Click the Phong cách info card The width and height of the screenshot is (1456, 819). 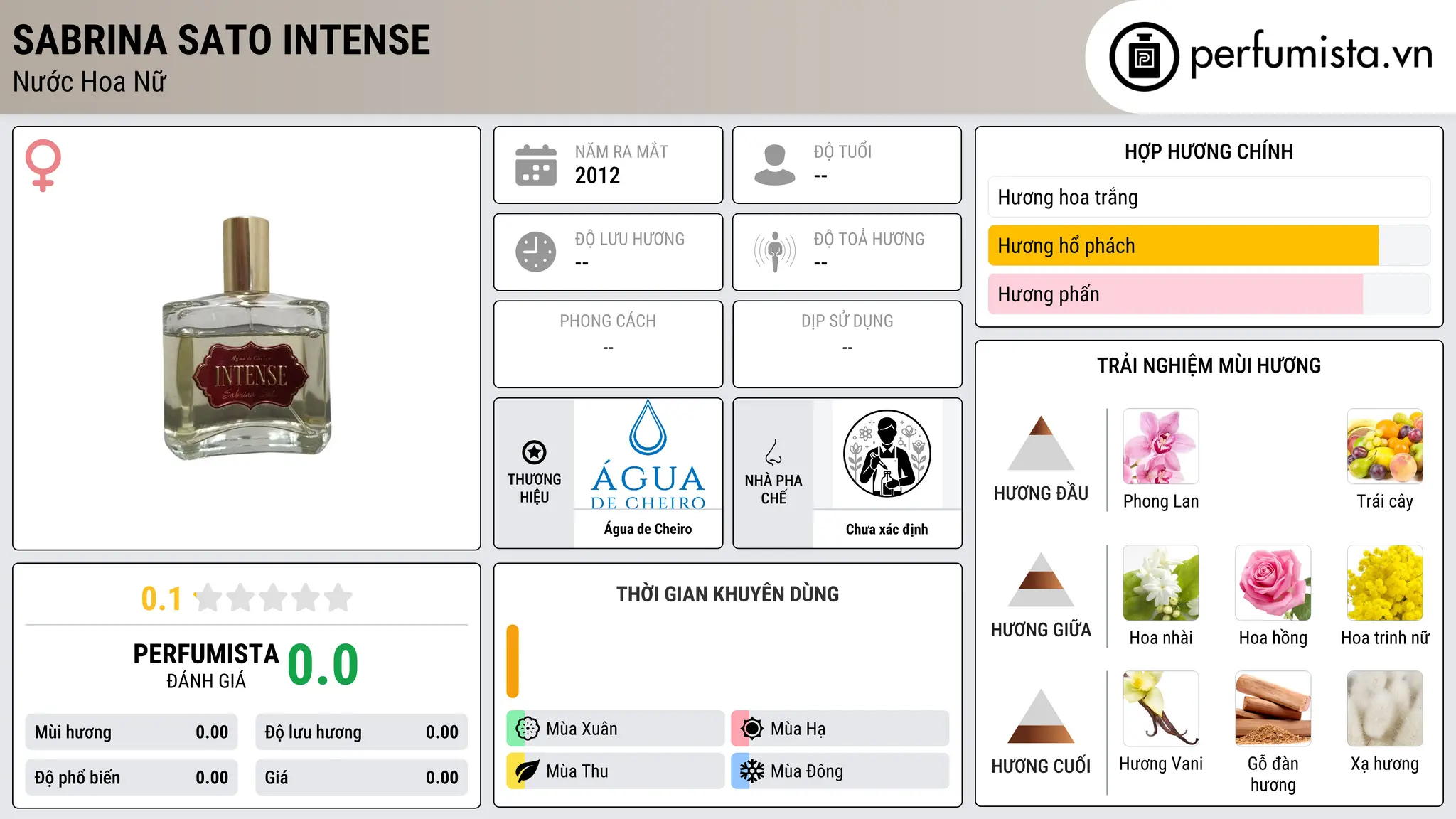pos(608,344)
